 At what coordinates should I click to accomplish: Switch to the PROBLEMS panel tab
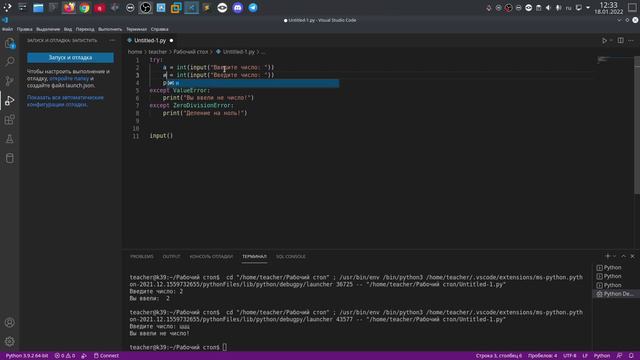(x=142, y=257)
